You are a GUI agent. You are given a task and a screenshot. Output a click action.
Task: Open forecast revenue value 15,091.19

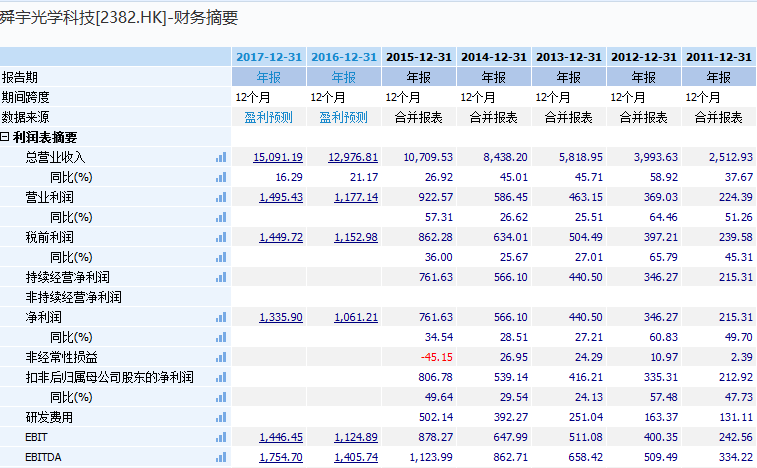tap(278, 157)
